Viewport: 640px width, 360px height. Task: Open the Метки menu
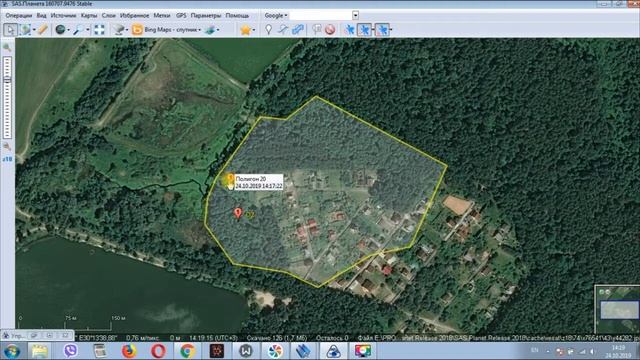162,16
